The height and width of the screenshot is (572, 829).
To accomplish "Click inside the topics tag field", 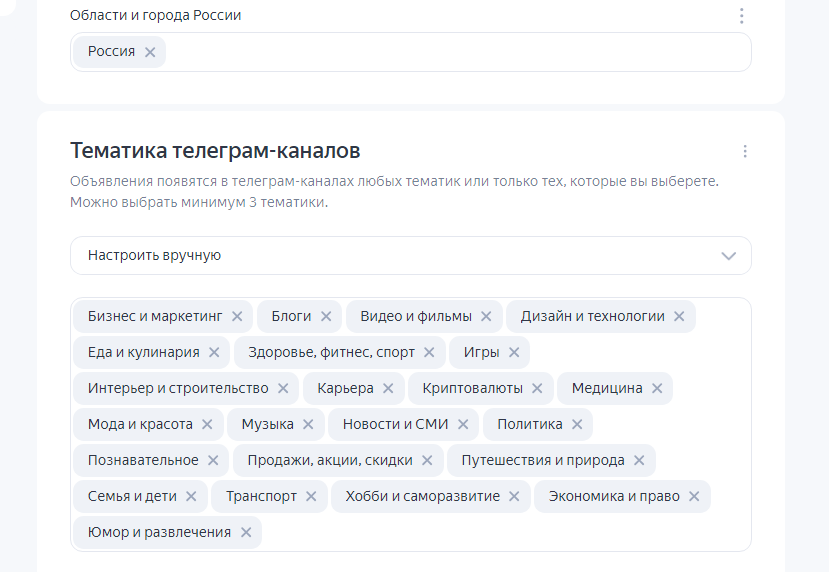I will [x=500, y=533].
